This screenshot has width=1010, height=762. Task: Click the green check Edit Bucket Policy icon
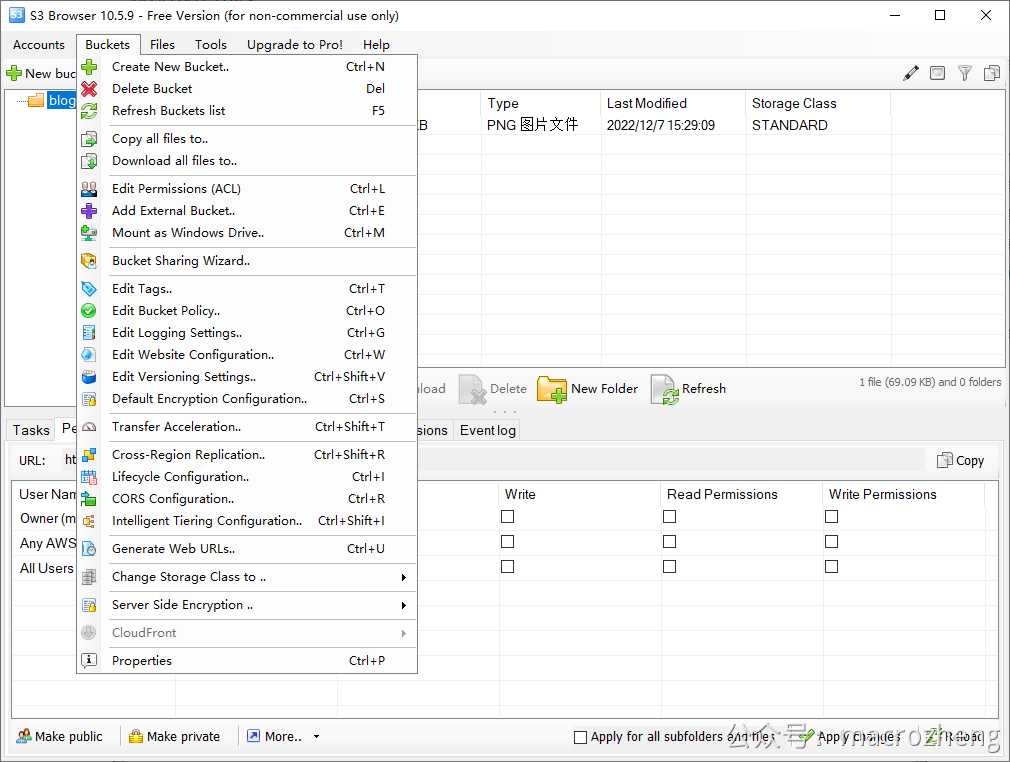point(89,310)
